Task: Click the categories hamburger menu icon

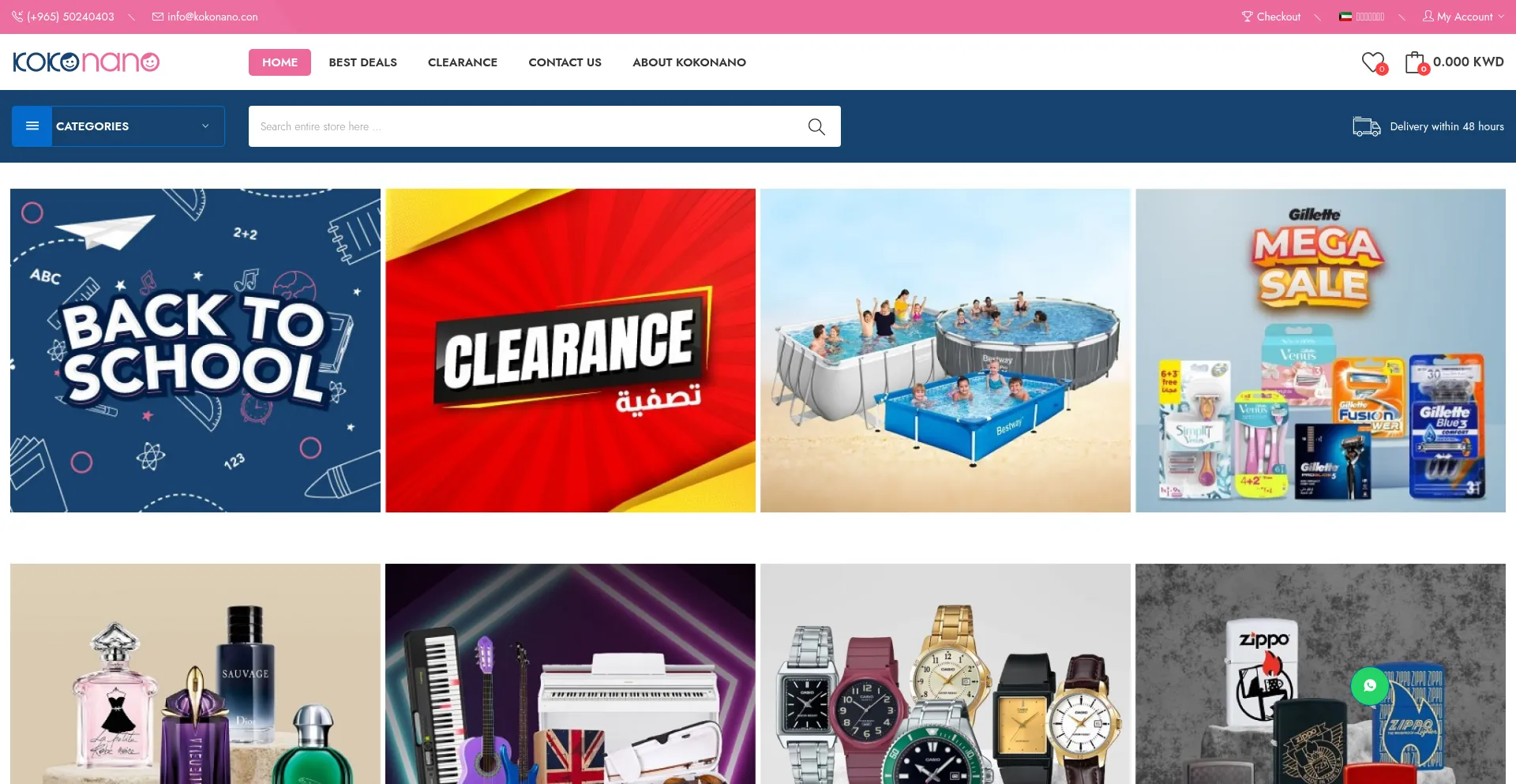Action: coord(32,126)
